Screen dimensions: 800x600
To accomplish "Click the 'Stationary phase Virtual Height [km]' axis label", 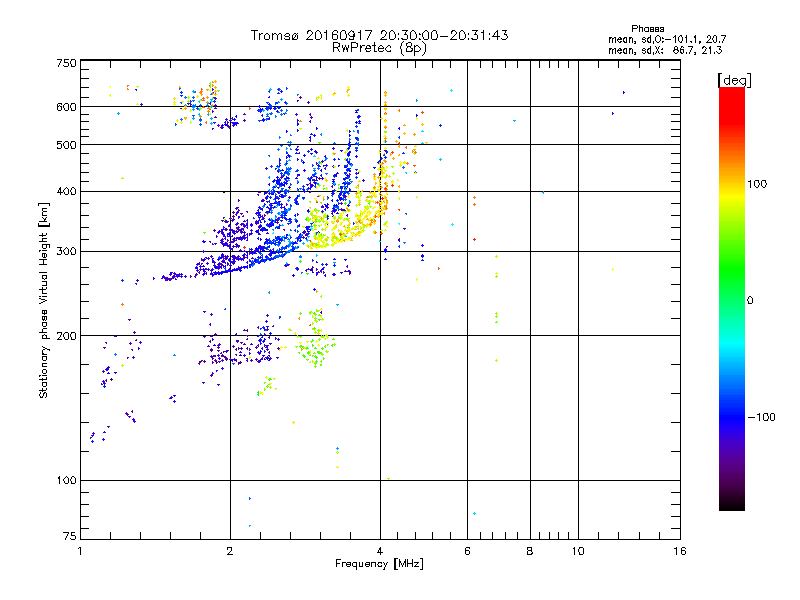I will tap(44, 301).
